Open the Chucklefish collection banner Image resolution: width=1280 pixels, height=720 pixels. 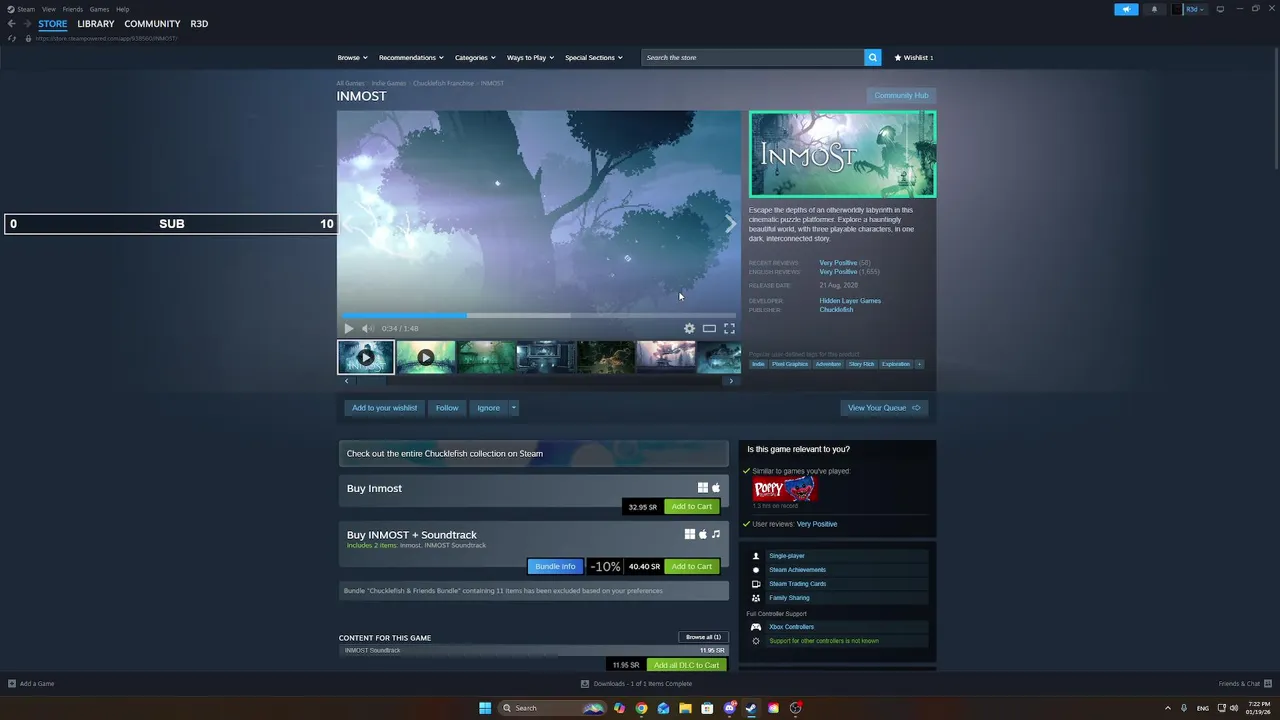534,454
